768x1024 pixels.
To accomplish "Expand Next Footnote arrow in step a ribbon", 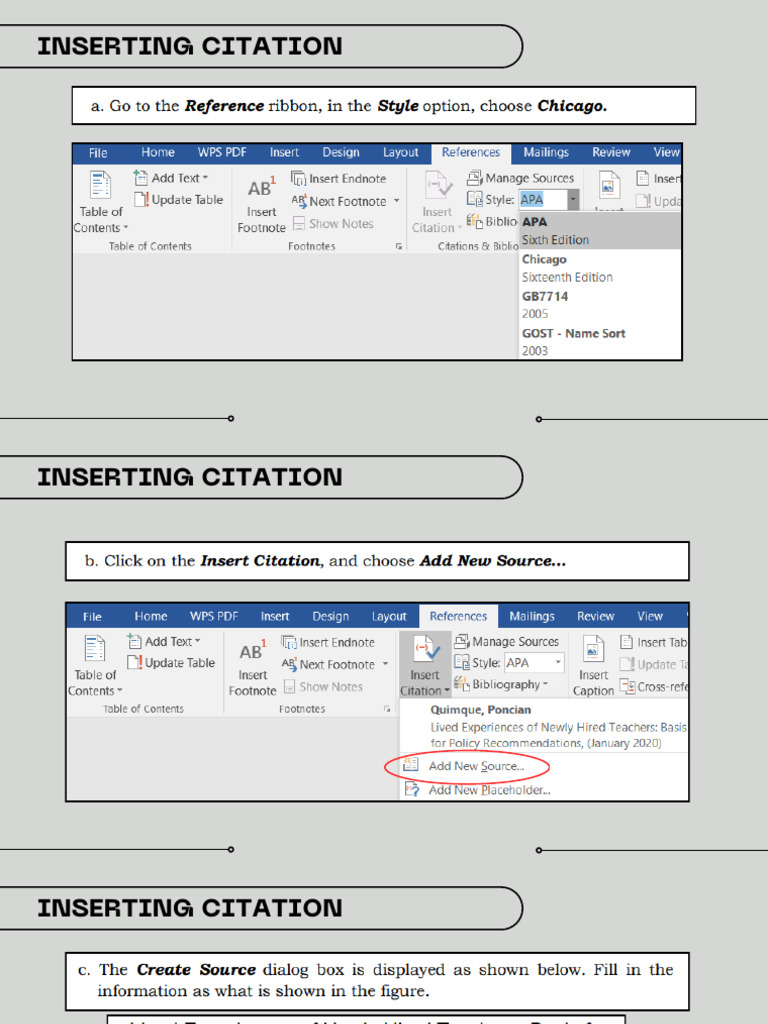I will pos(396,201).
